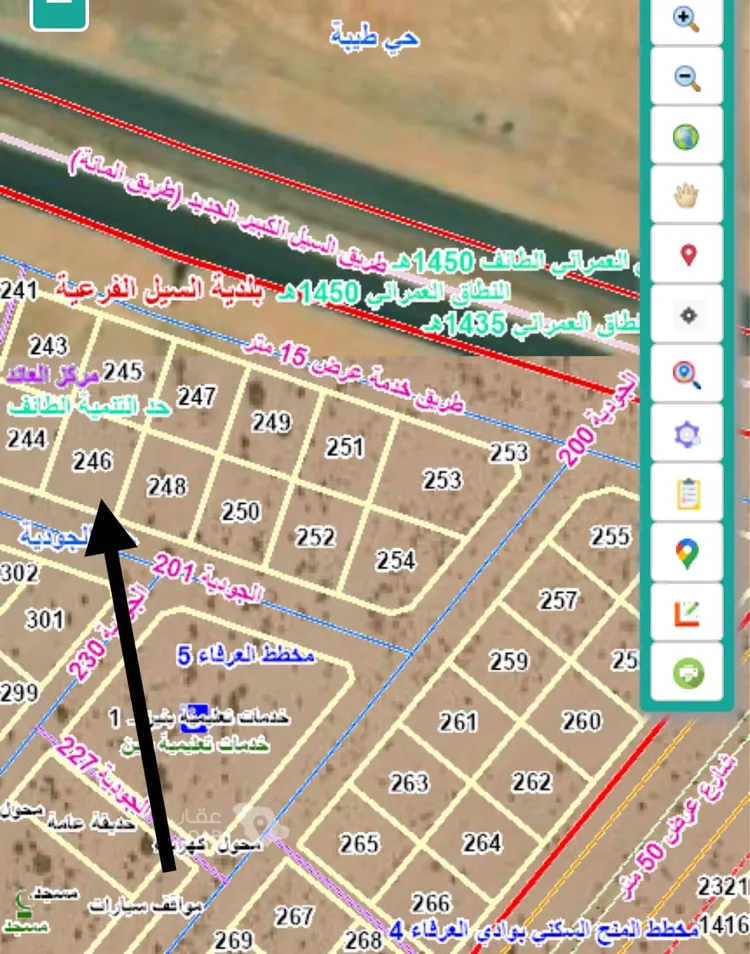Open the purple gear settings tool
This screenshot has height=954, width=750.
click(x=686, y=434)
